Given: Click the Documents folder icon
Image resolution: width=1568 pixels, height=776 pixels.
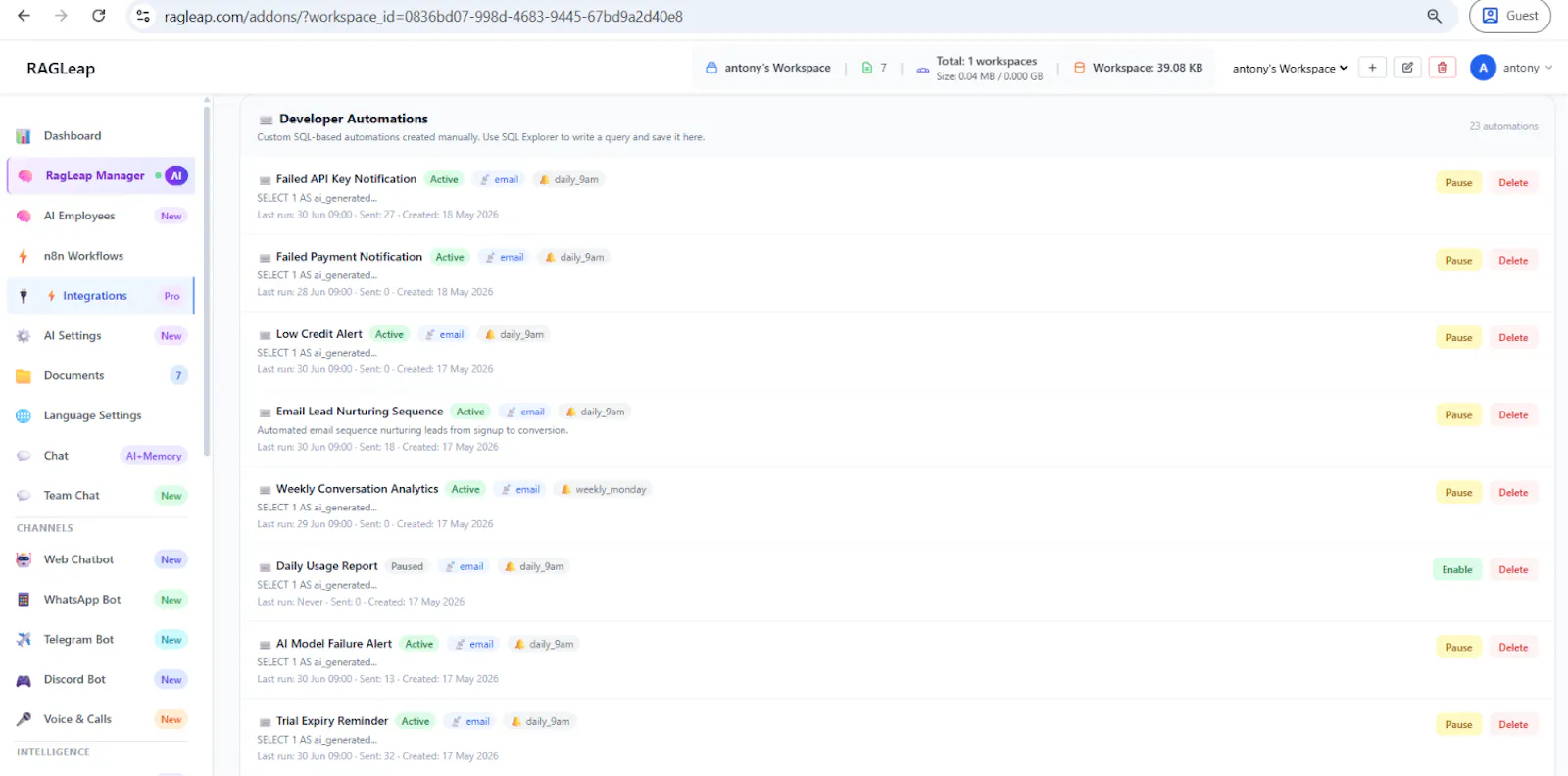Looking at the screenshot, I should tap(24, 376).
